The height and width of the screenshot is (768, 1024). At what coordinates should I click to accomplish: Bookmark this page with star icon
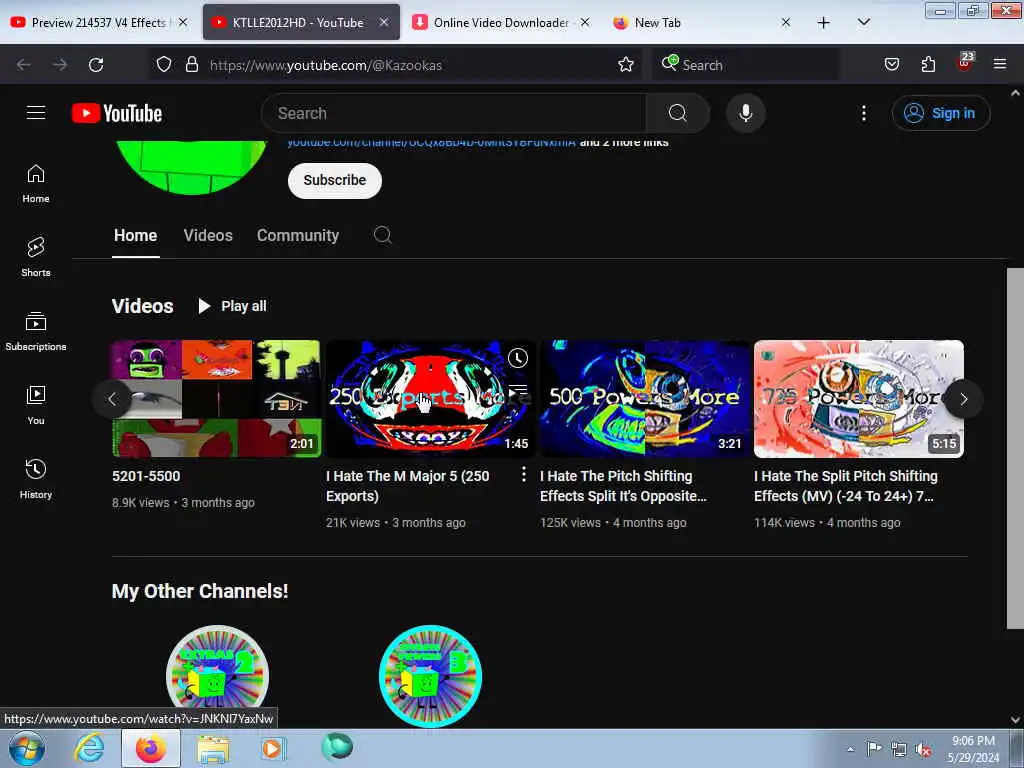click(x=626, y=65)
